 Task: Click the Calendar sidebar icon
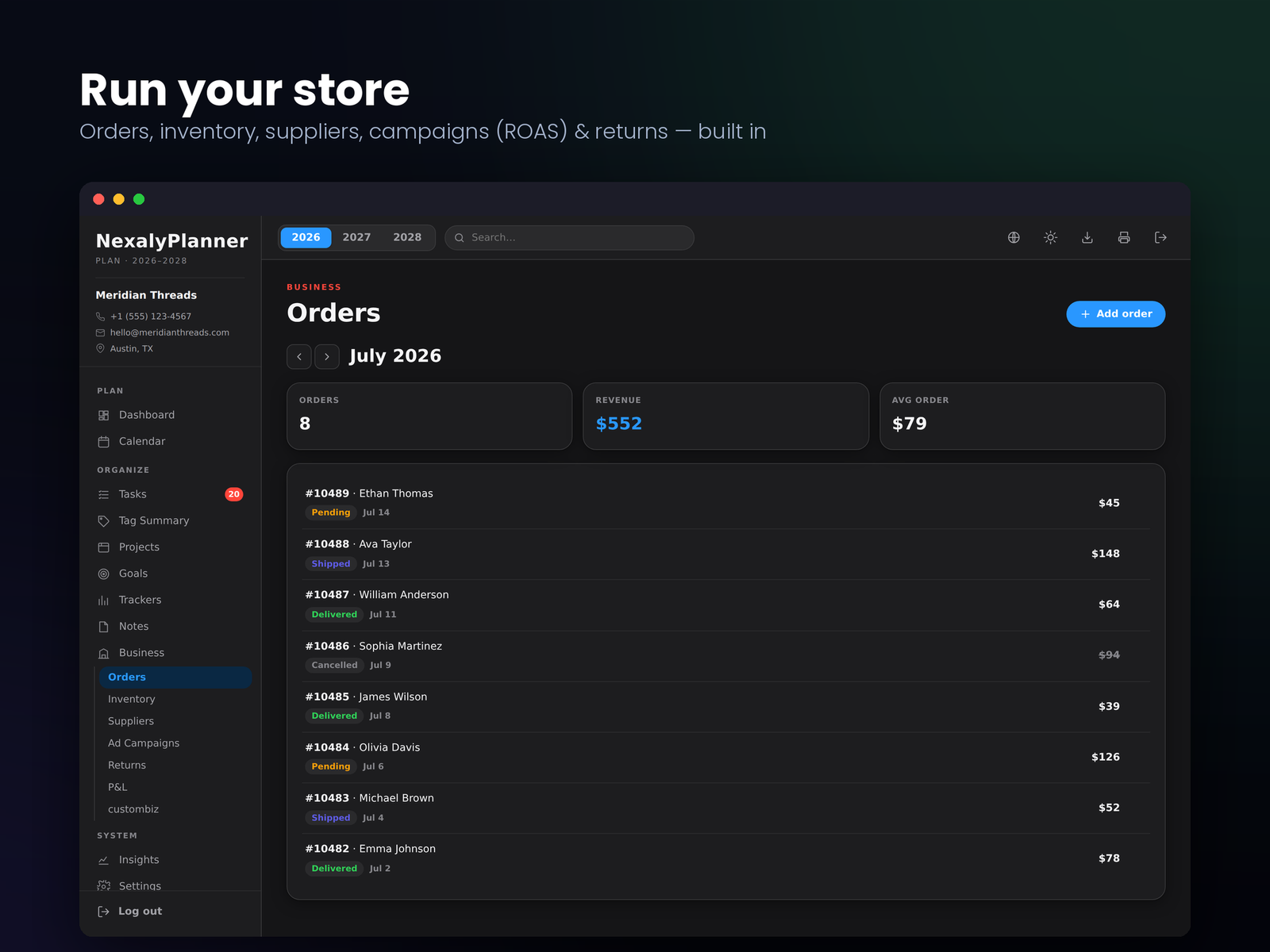coord(103,441)
